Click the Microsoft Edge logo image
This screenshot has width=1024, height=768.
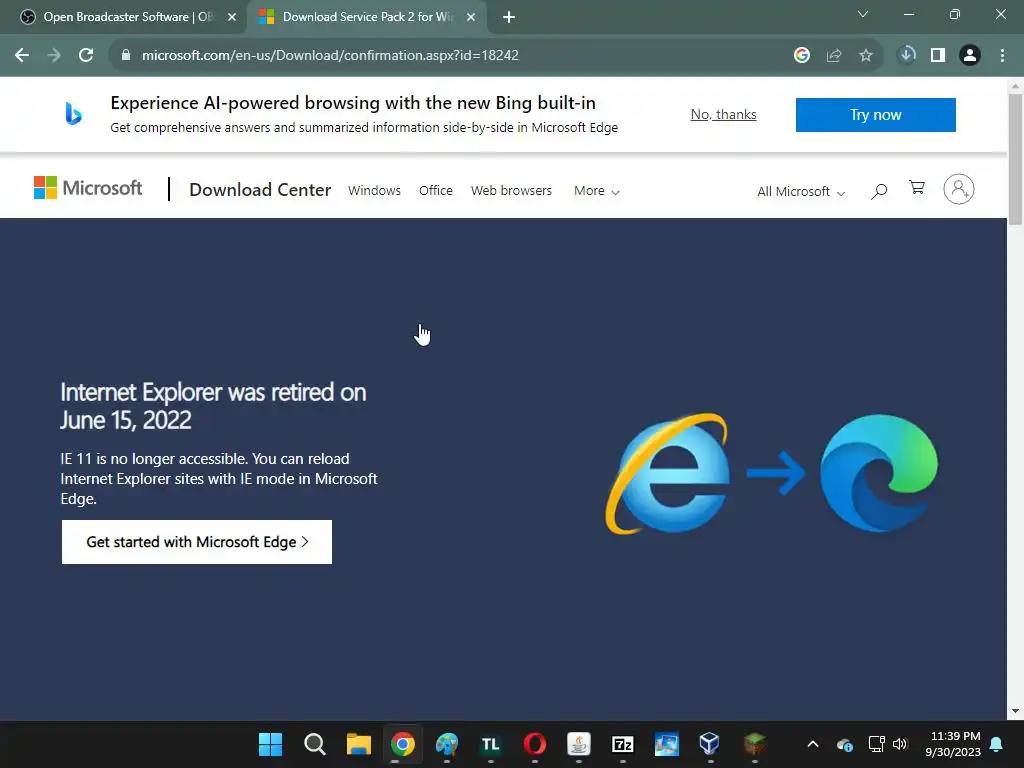(x=879, y=473)
